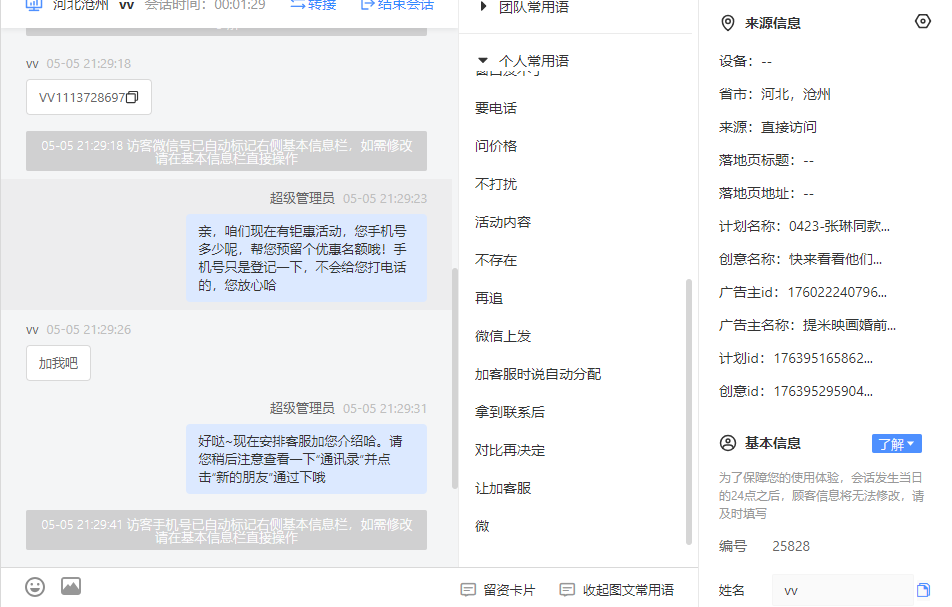Click the chat panel vertical scrollbar
Viewport: 952px width, 607px height.
454,378
